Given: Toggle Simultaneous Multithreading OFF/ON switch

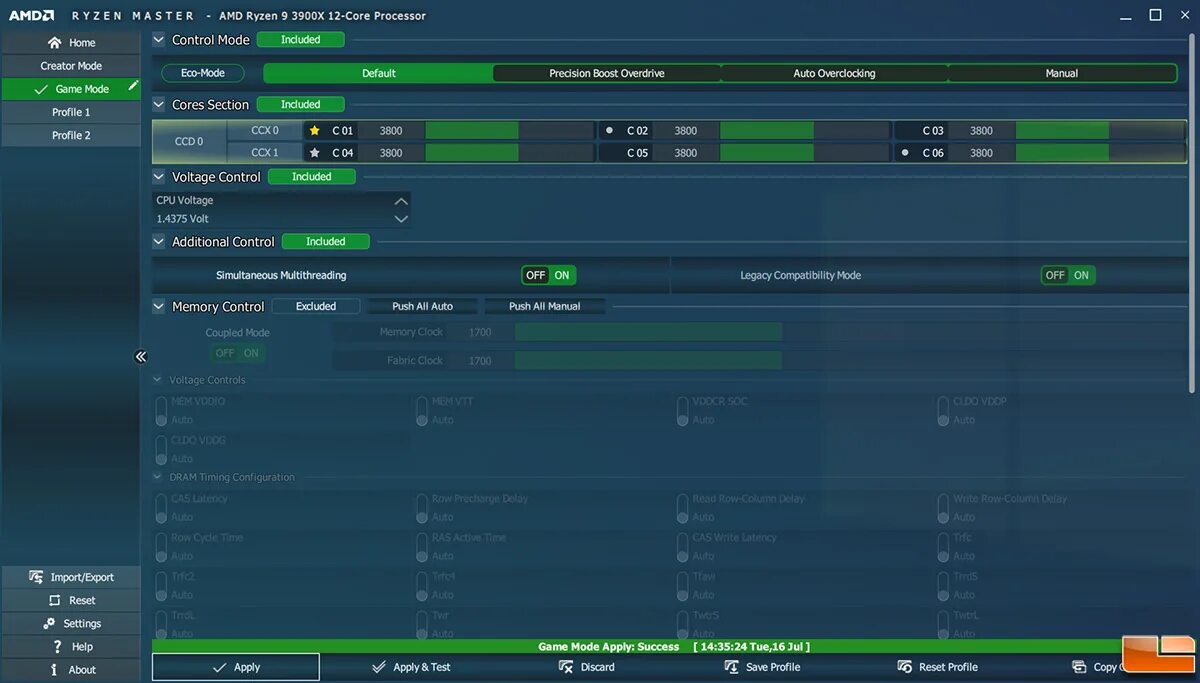Looking at the screenshot, I should pos(548,275).
